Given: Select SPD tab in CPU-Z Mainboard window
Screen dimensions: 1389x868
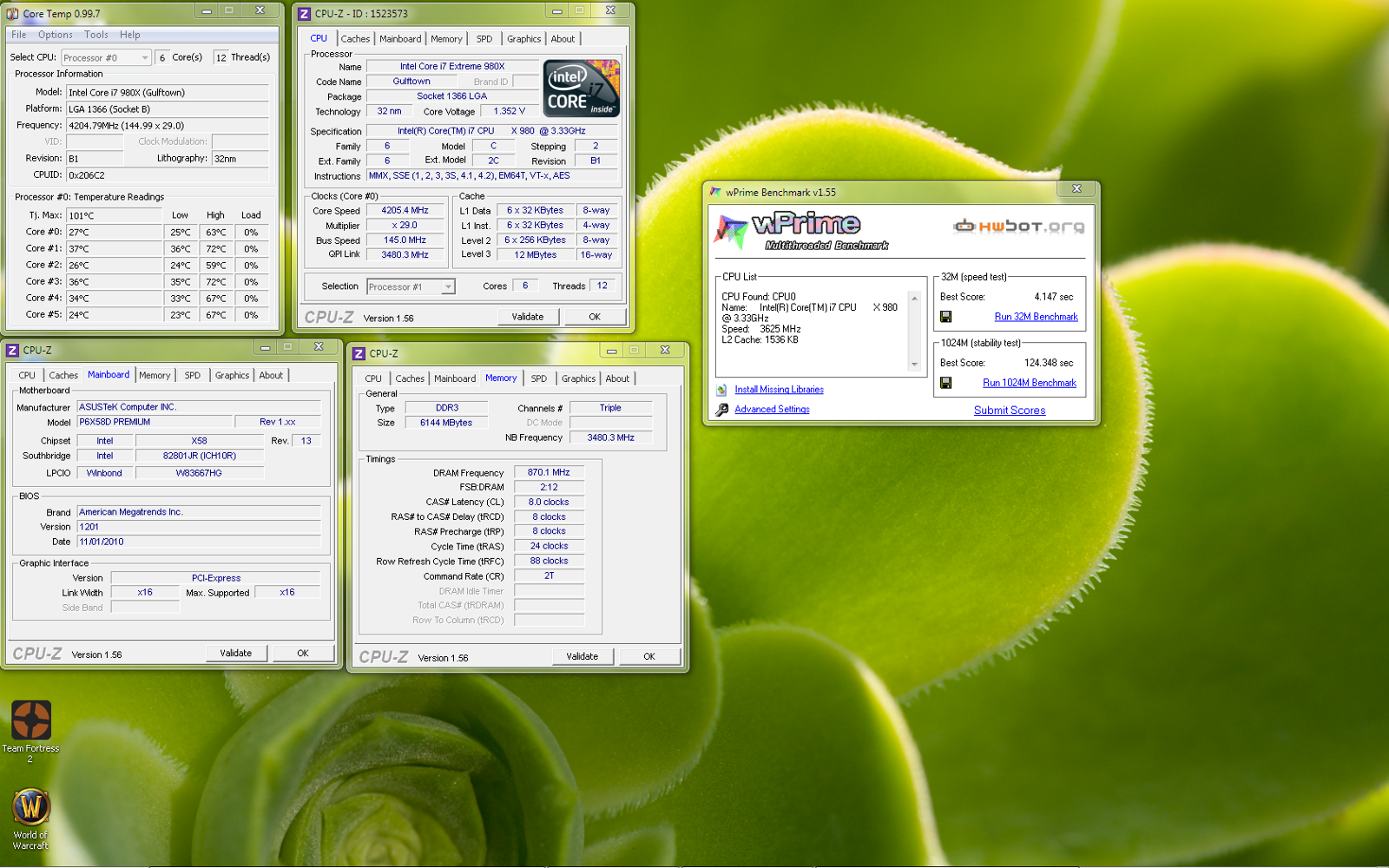Looking at the screenshot, I should tap(193, 376).
